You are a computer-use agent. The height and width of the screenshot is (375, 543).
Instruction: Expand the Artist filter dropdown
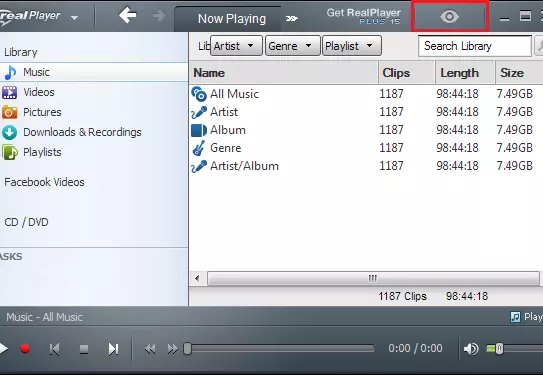click(237, 46)
